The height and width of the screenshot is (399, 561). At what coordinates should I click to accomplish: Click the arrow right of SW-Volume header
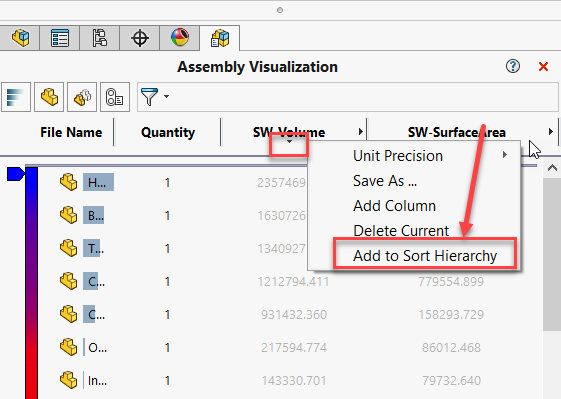click(x=361, y=132)
